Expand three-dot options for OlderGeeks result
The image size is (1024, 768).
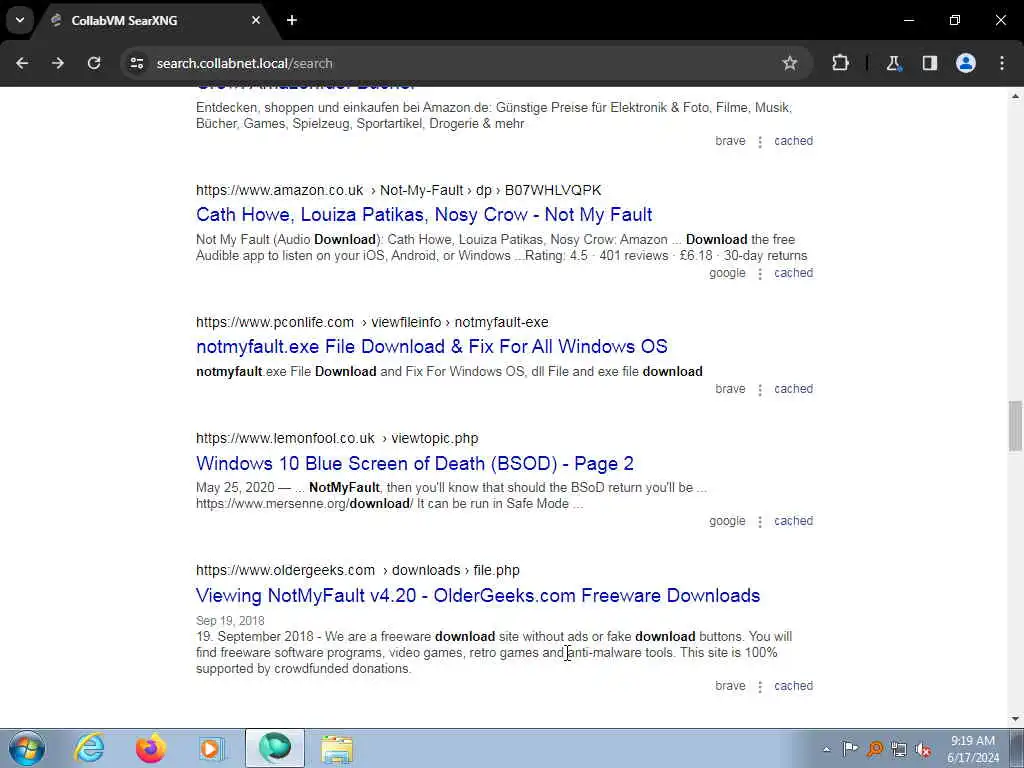point(760,687)
